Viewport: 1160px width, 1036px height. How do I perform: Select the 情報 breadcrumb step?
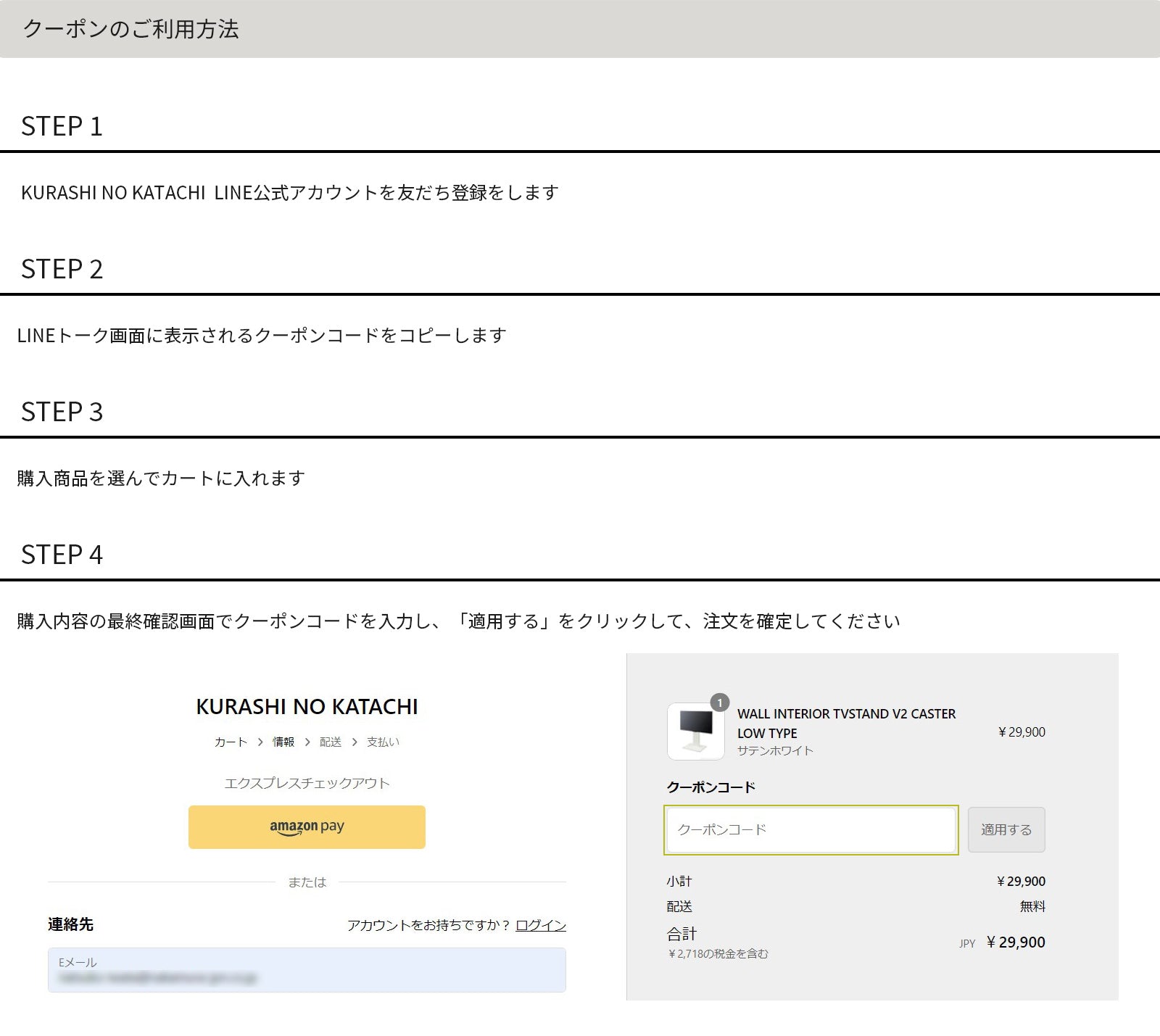point(283,742)
